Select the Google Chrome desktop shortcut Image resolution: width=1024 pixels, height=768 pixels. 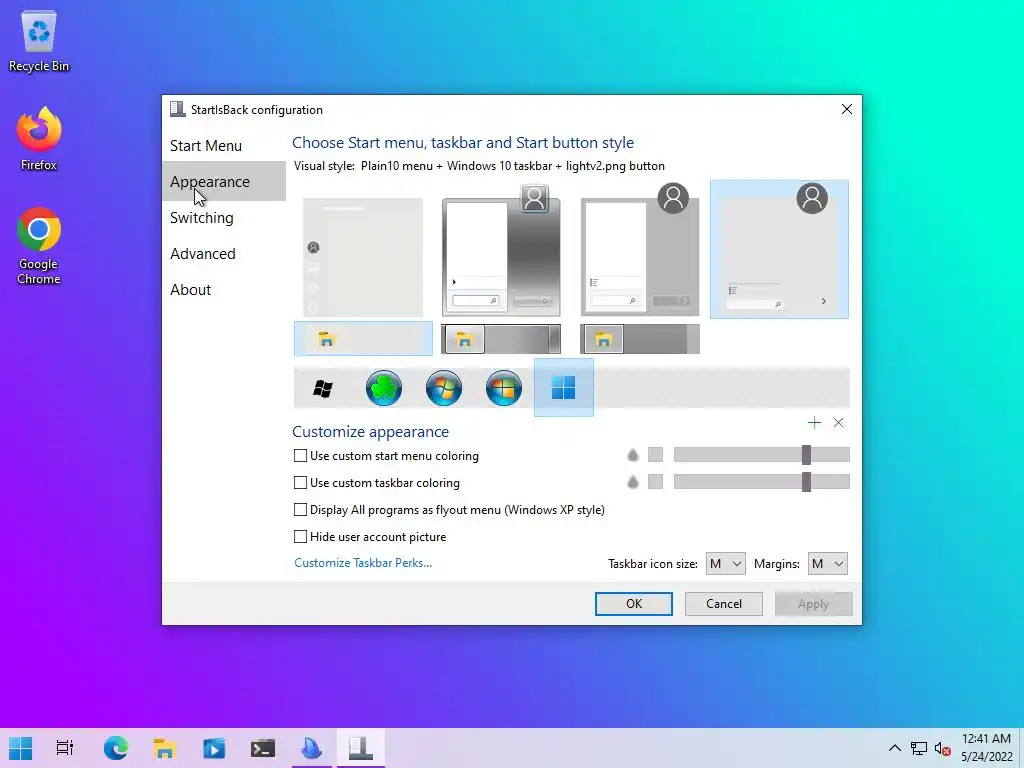pos(39,246)
